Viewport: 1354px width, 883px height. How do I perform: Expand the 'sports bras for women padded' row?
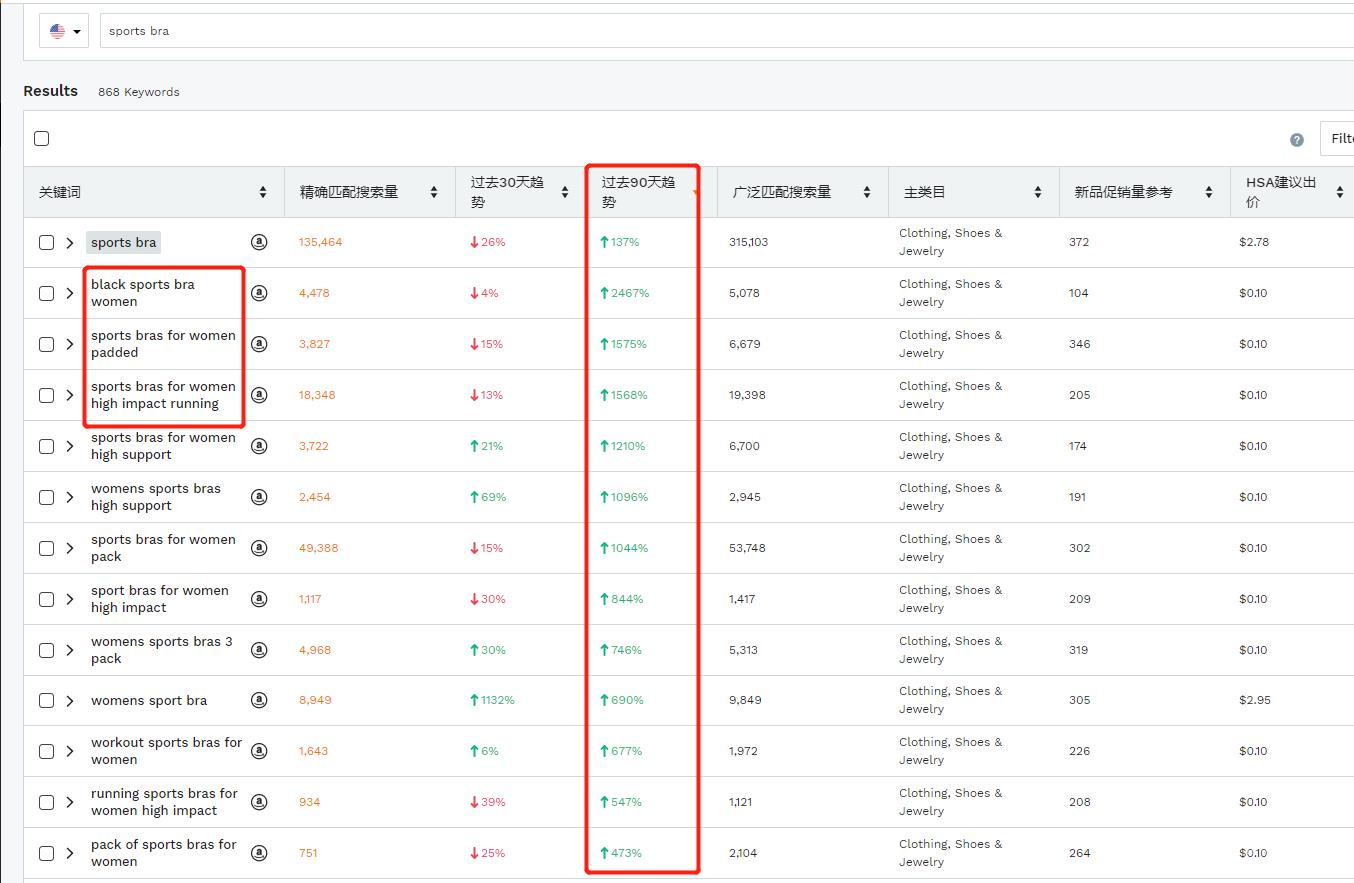(x=70, y=344)
